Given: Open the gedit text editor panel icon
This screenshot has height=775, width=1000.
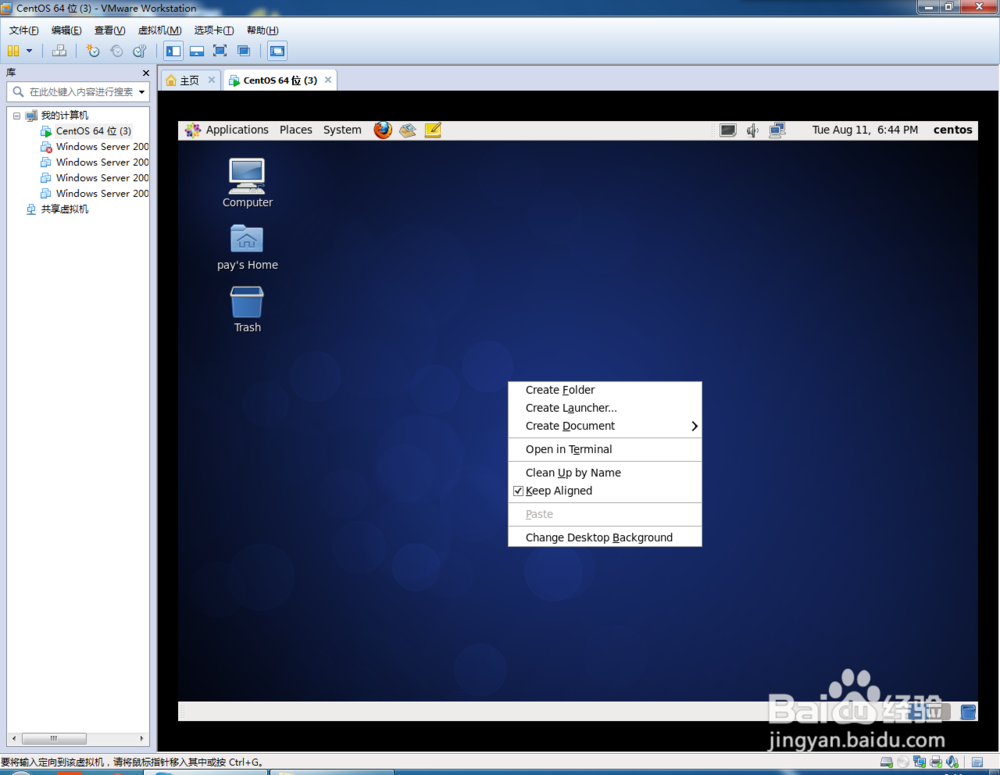Looking at the screenshot, I should click(x=433, y=130).
